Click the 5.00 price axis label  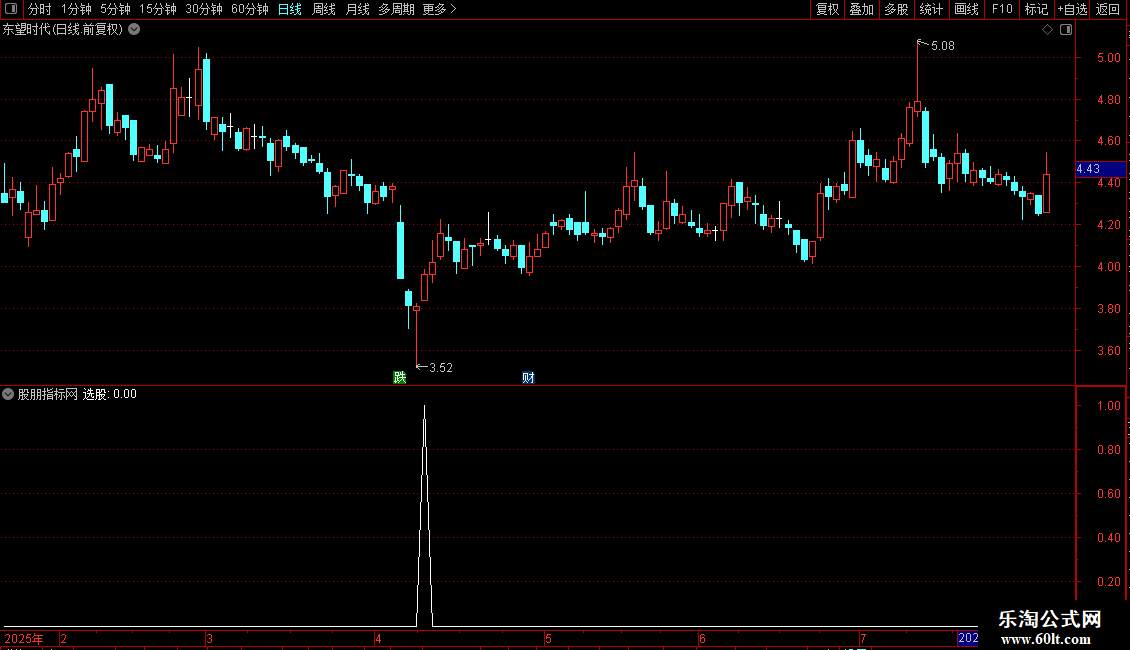[x=1108, y=58]
